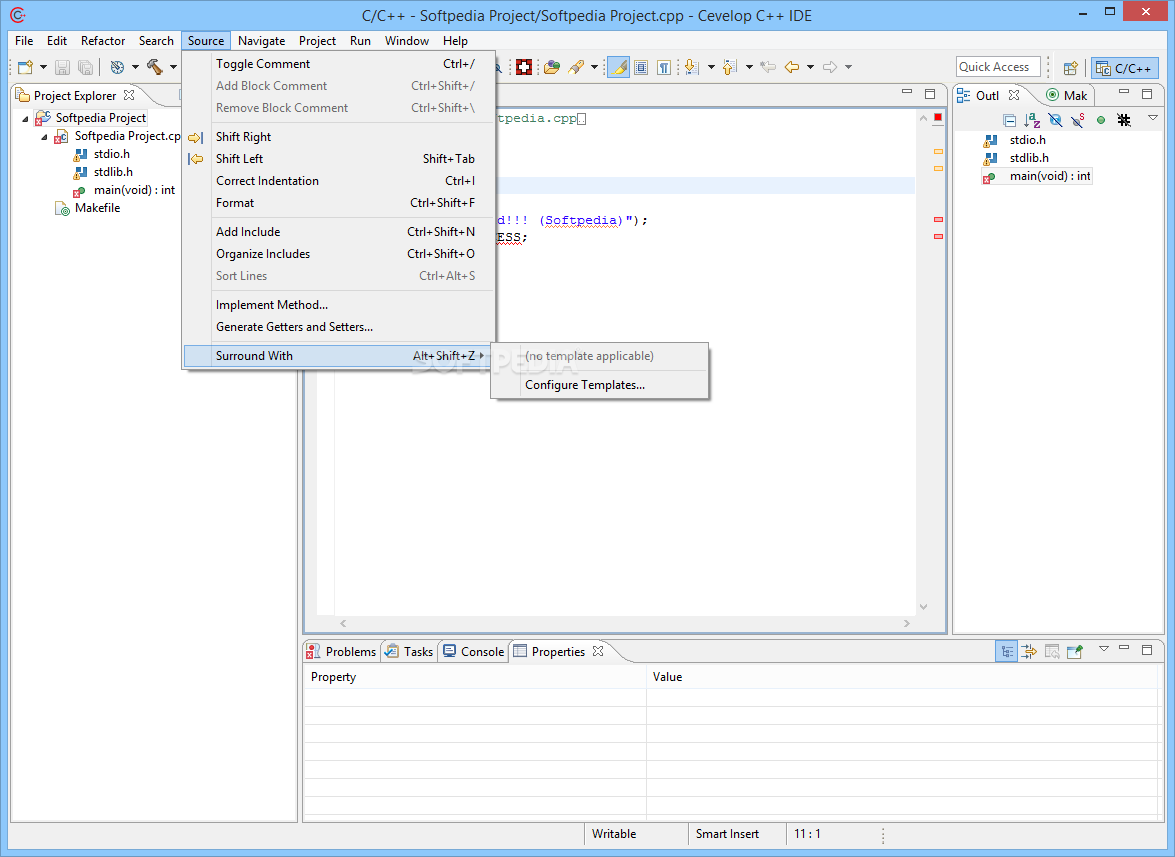The image size is (1175, 857).
Task: Toggle alphabetical Sort in Outline view
Action: (x=1032, y=120)
